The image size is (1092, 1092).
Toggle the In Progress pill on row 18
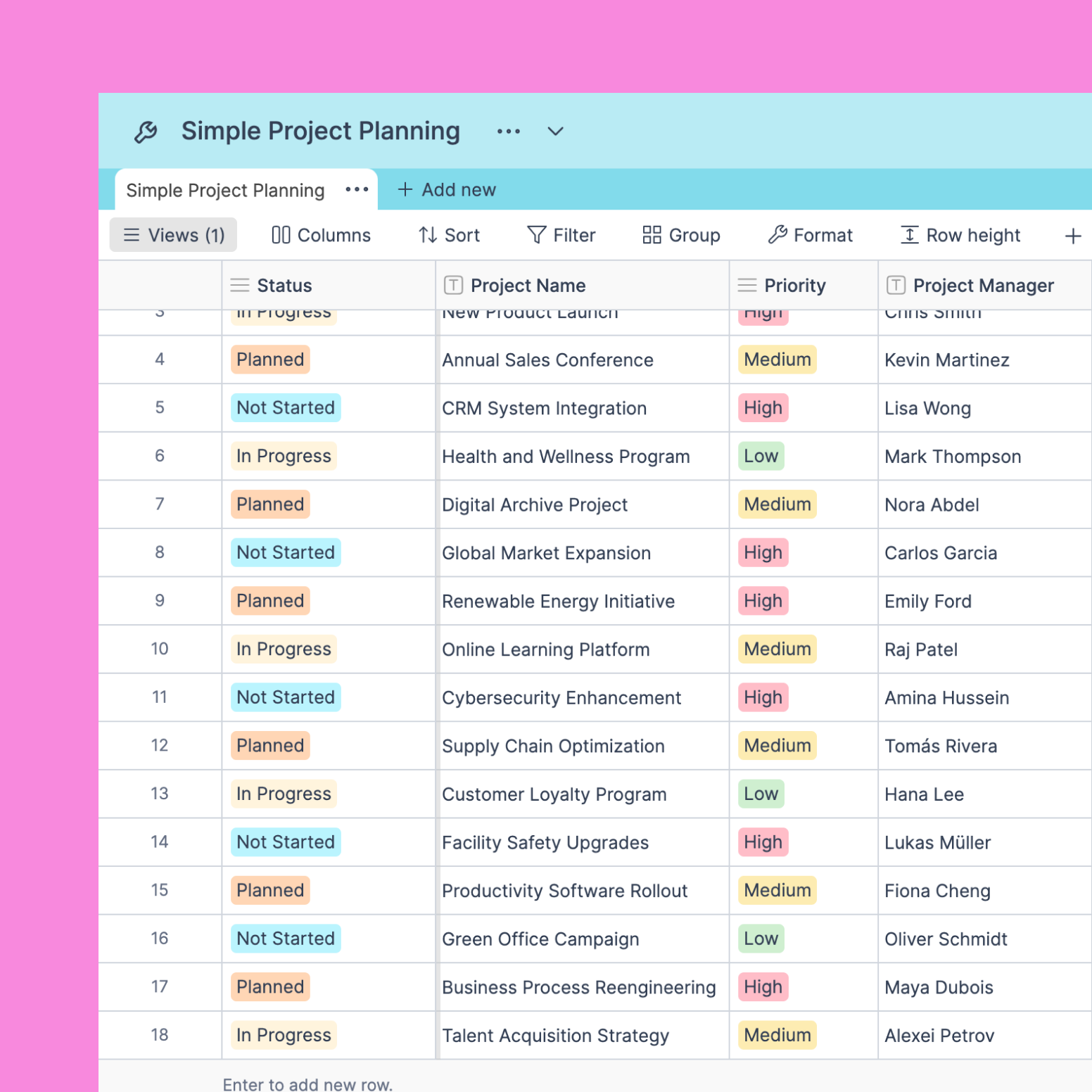coord(283,1035)
